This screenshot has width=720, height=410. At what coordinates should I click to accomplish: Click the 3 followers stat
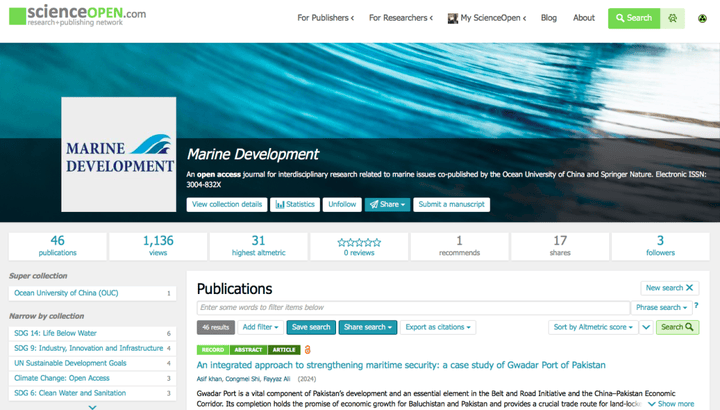click(660, 246)
